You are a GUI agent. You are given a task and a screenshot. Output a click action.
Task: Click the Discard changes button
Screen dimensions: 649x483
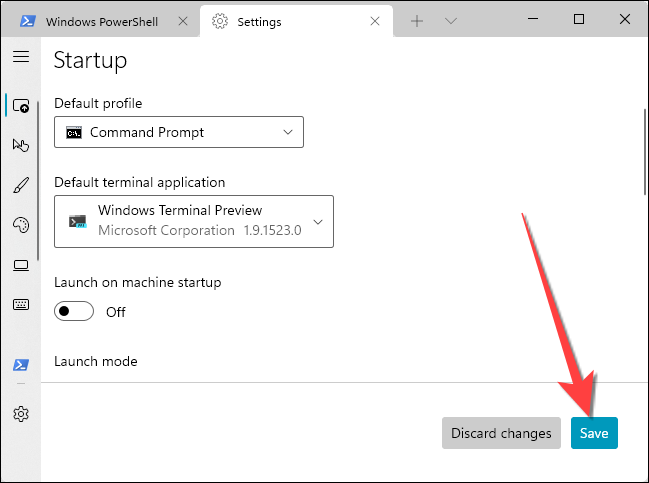501,433
